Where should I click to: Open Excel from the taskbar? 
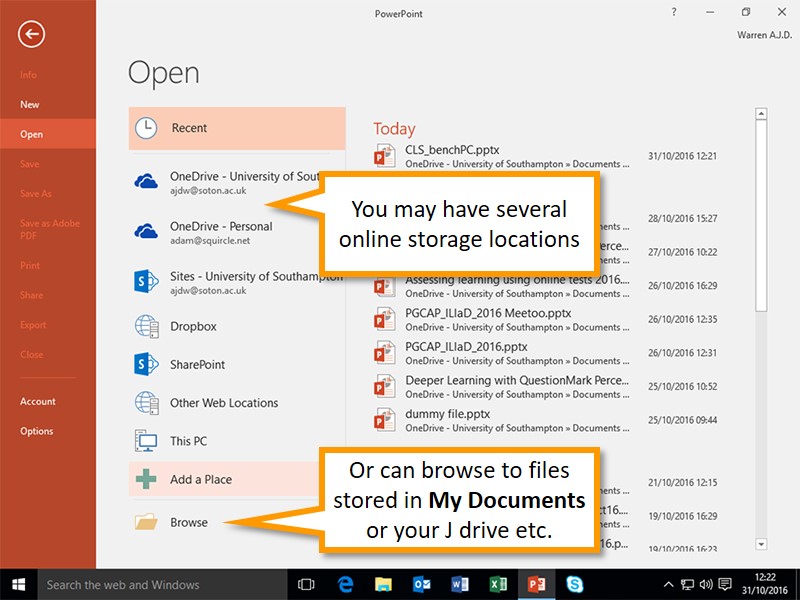coord(498,585)
